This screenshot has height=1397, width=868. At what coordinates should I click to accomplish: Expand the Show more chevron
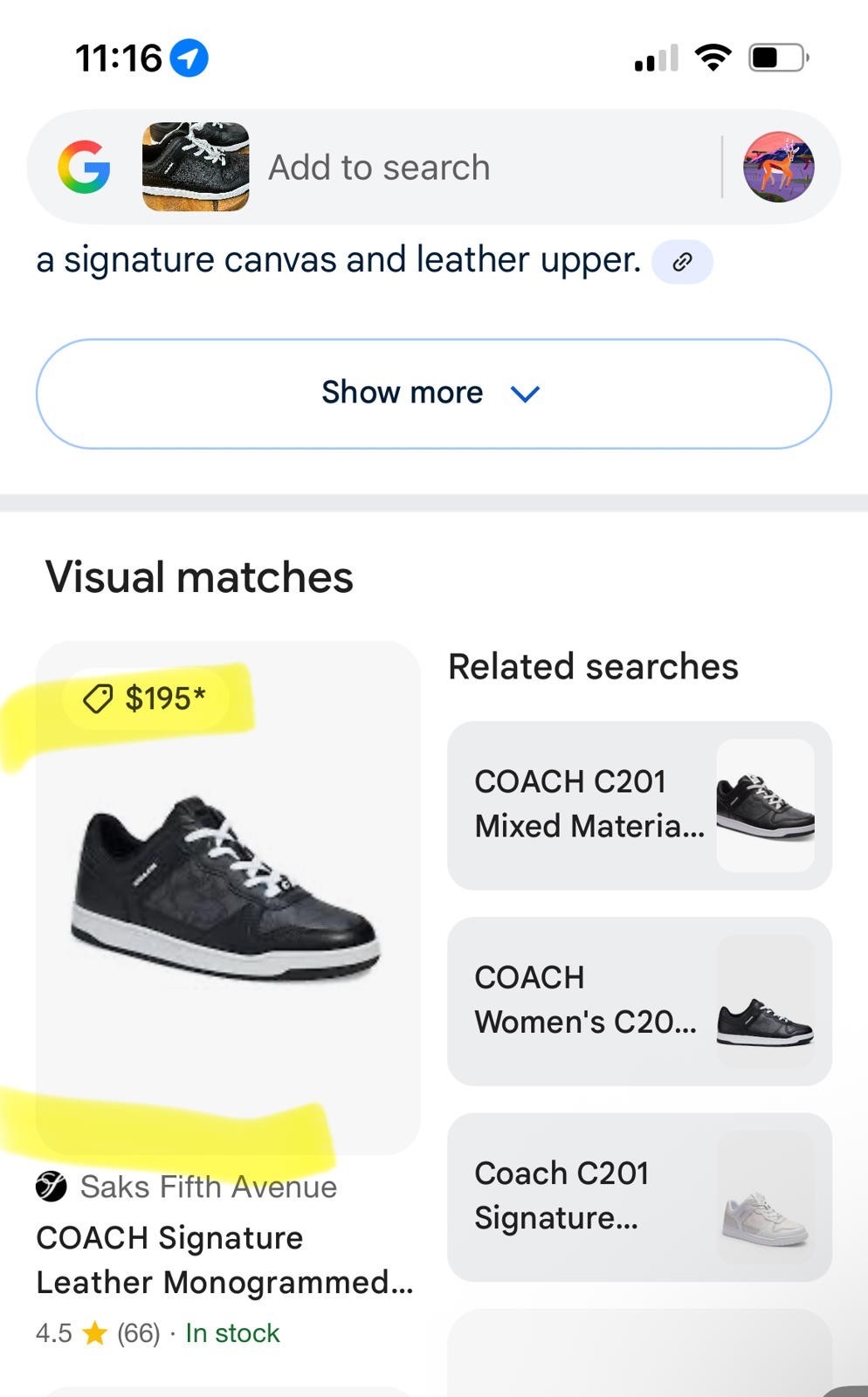525,394
